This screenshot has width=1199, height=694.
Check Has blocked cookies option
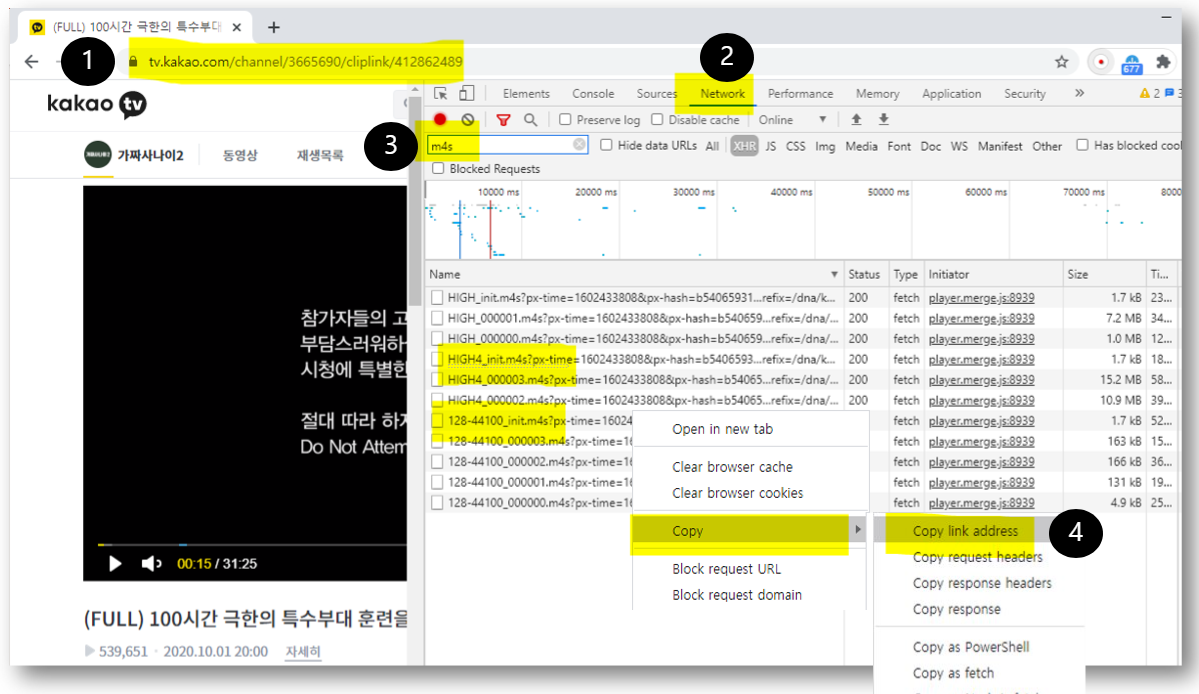coord(1083,144)
